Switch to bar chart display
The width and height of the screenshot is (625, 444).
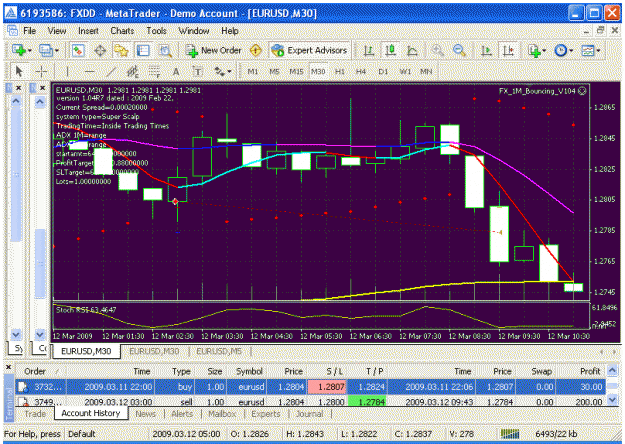(369, 51)
